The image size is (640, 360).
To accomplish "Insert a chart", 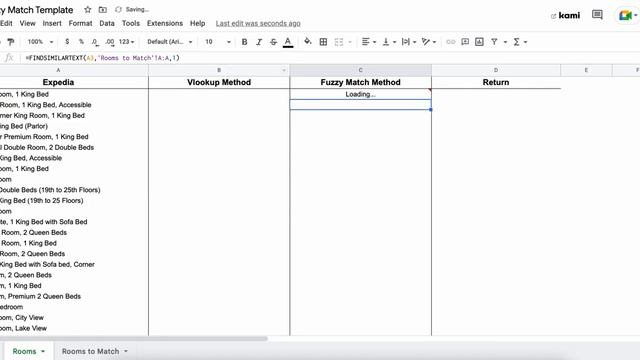I will (479, 42).
